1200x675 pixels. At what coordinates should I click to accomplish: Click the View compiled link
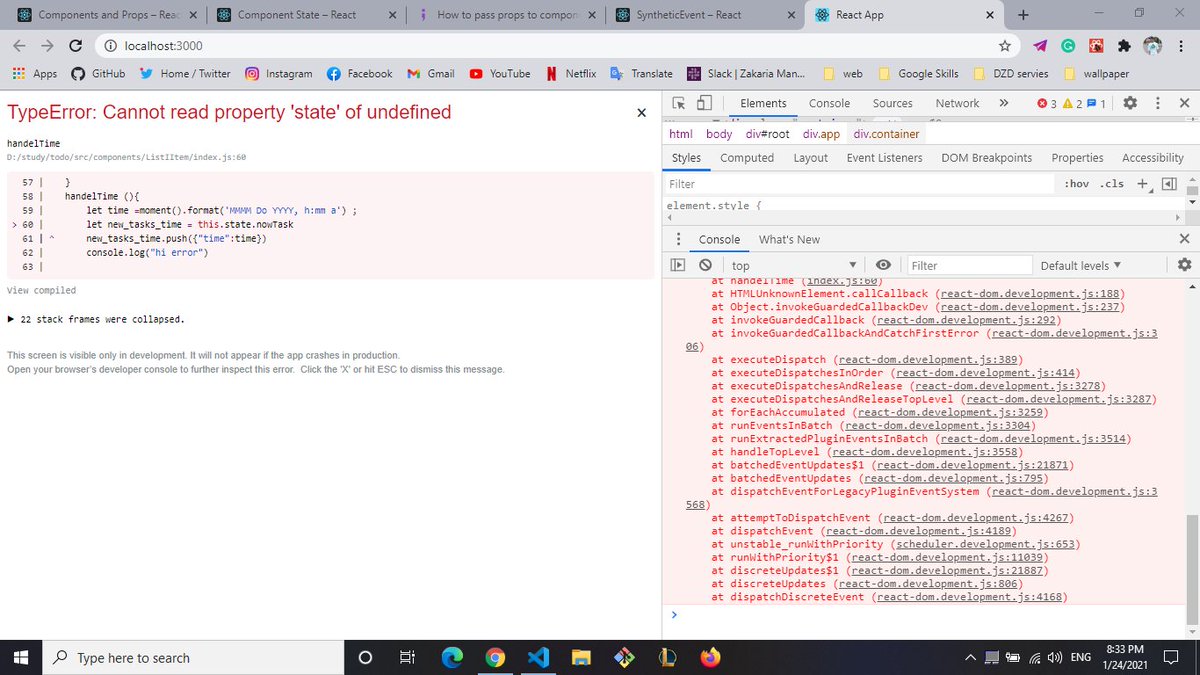41,290
